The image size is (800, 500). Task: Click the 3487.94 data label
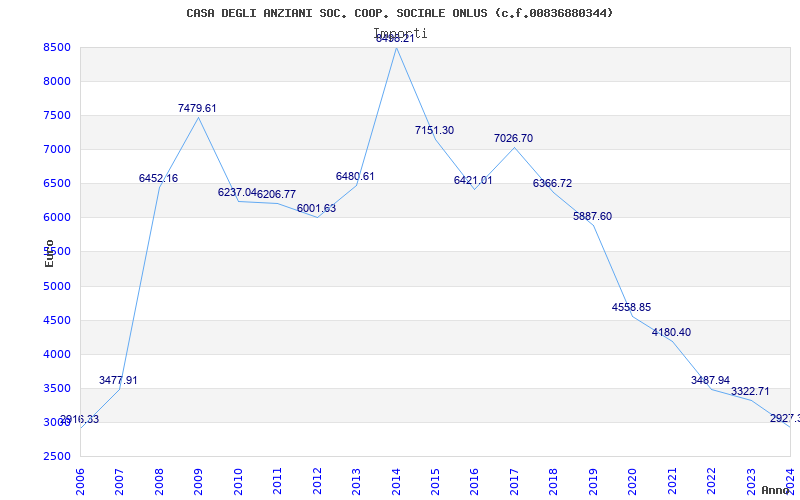710,380
